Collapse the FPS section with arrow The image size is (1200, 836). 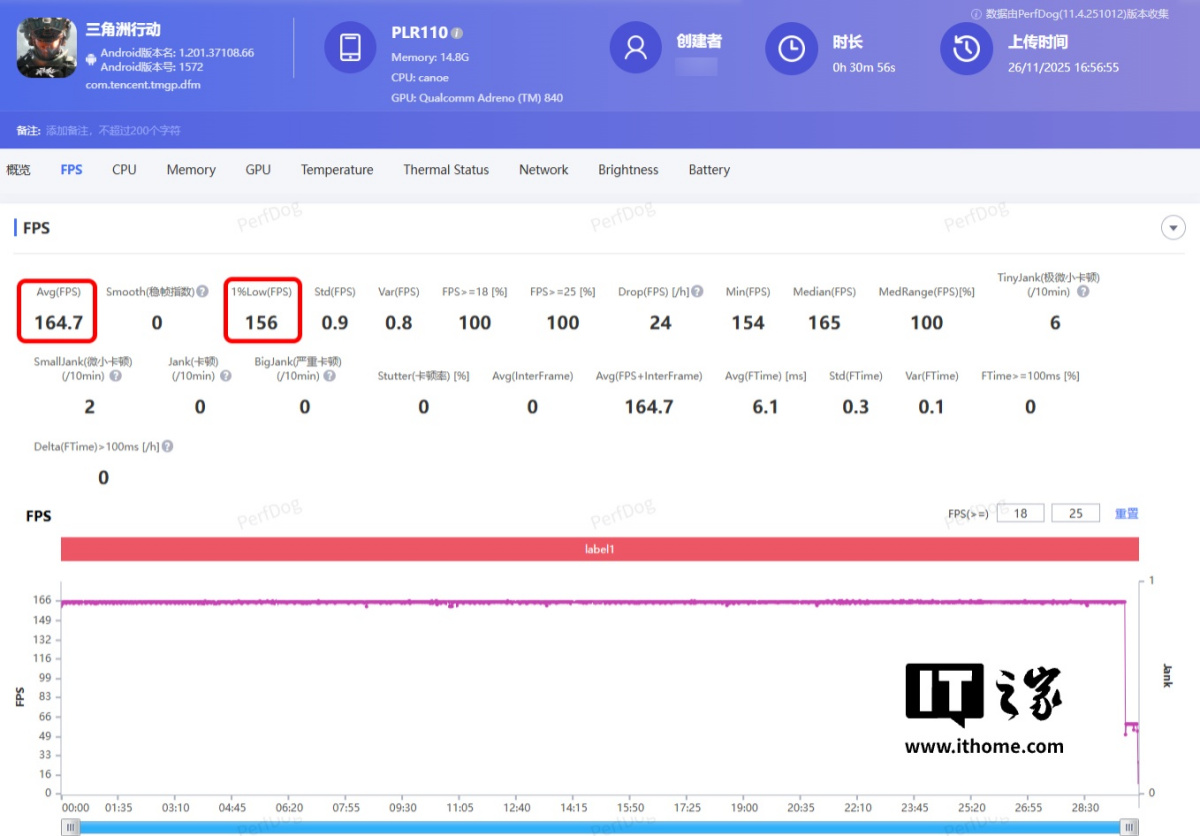[1172, 228]
